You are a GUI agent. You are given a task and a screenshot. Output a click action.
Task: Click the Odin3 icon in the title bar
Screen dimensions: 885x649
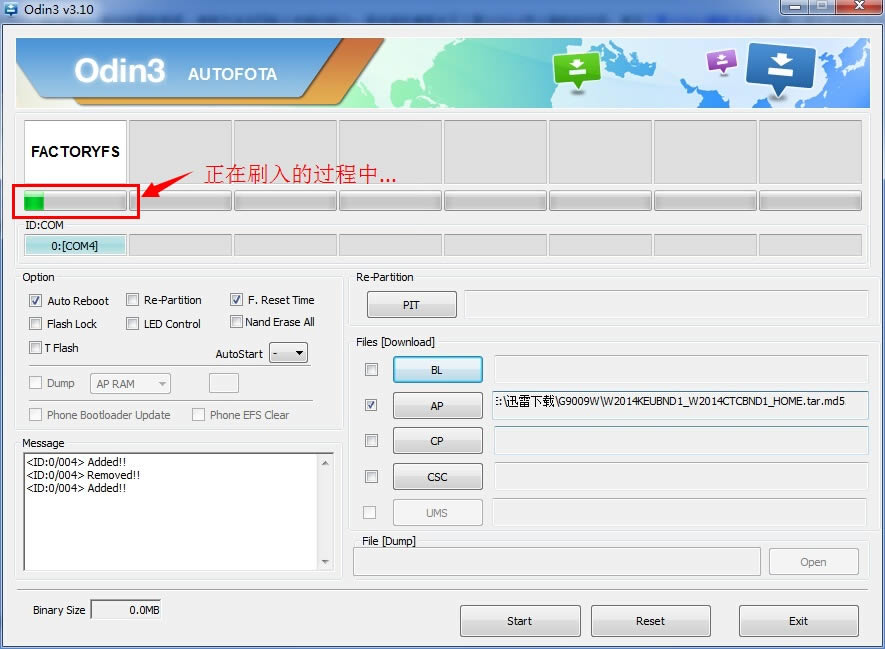coord(12,8)
